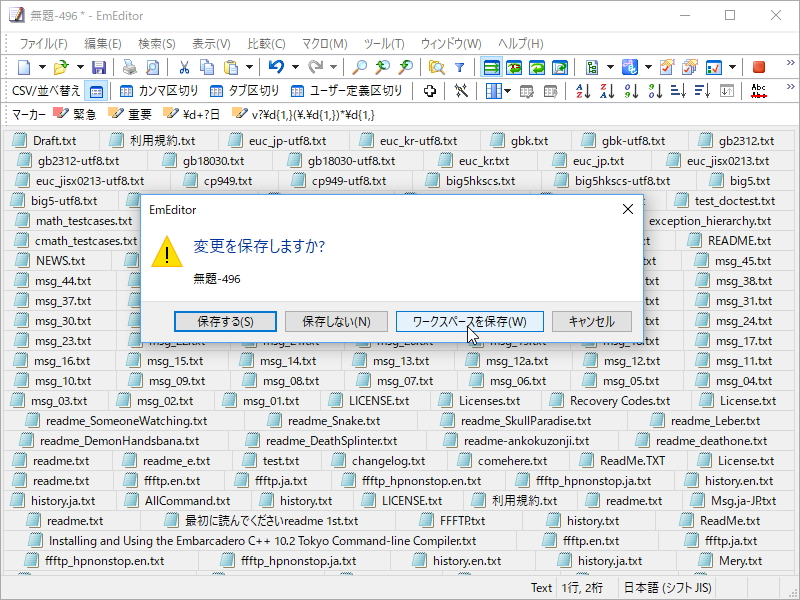Toggle the CSV/Sort bar icon
Viewport: 800px width, 600px height.
coord(96,91)
